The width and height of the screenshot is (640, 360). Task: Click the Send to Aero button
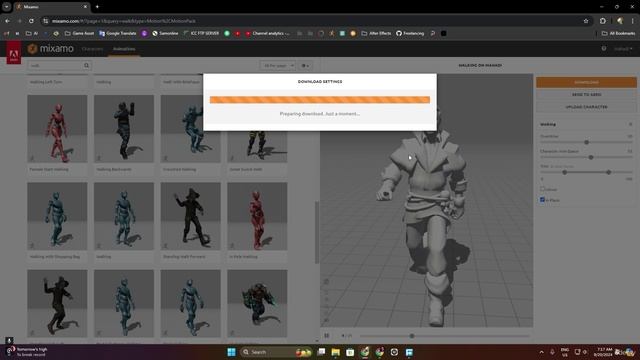click(586, 95)
